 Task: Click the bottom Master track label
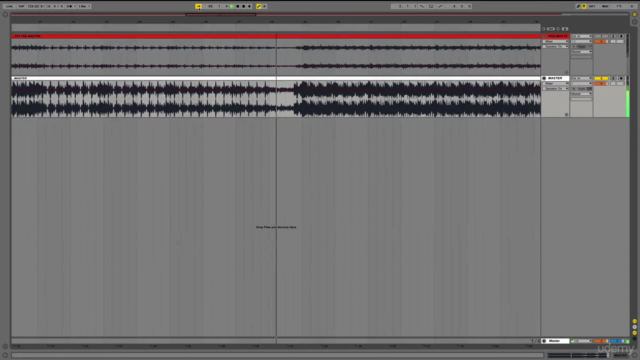tap(555, 341)
